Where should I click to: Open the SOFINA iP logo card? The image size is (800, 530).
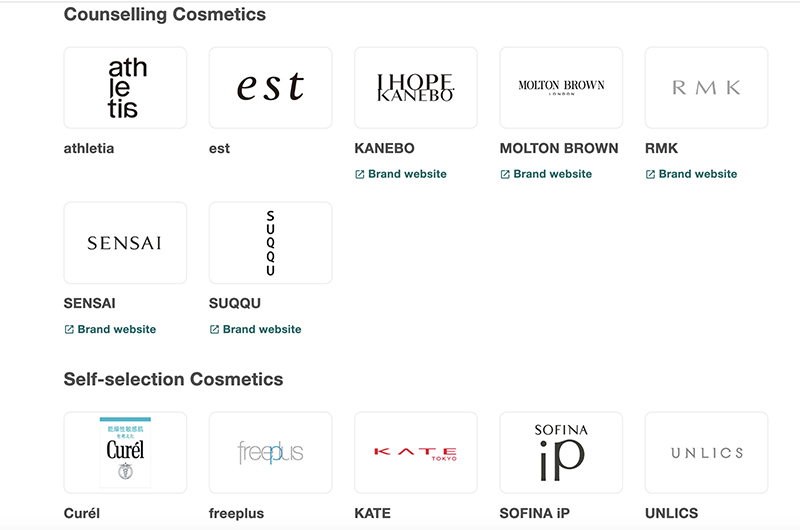pyautogui.click(x=561, y=453)
